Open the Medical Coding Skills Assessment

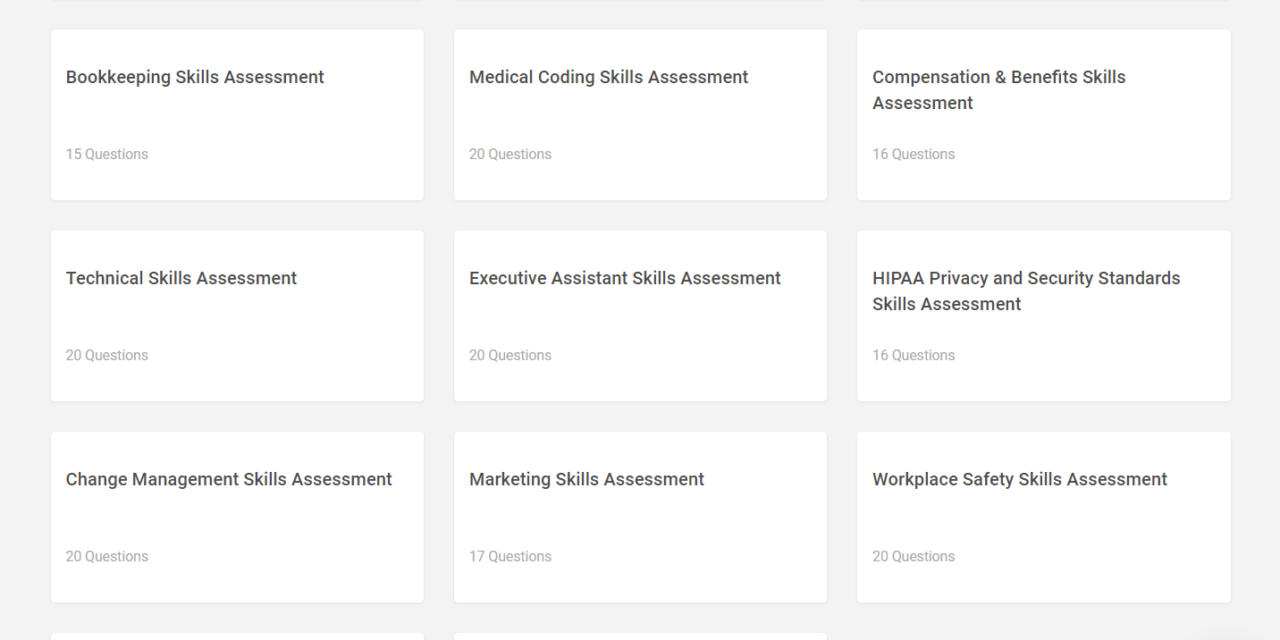pyautogui.click(x=608, y=77)
